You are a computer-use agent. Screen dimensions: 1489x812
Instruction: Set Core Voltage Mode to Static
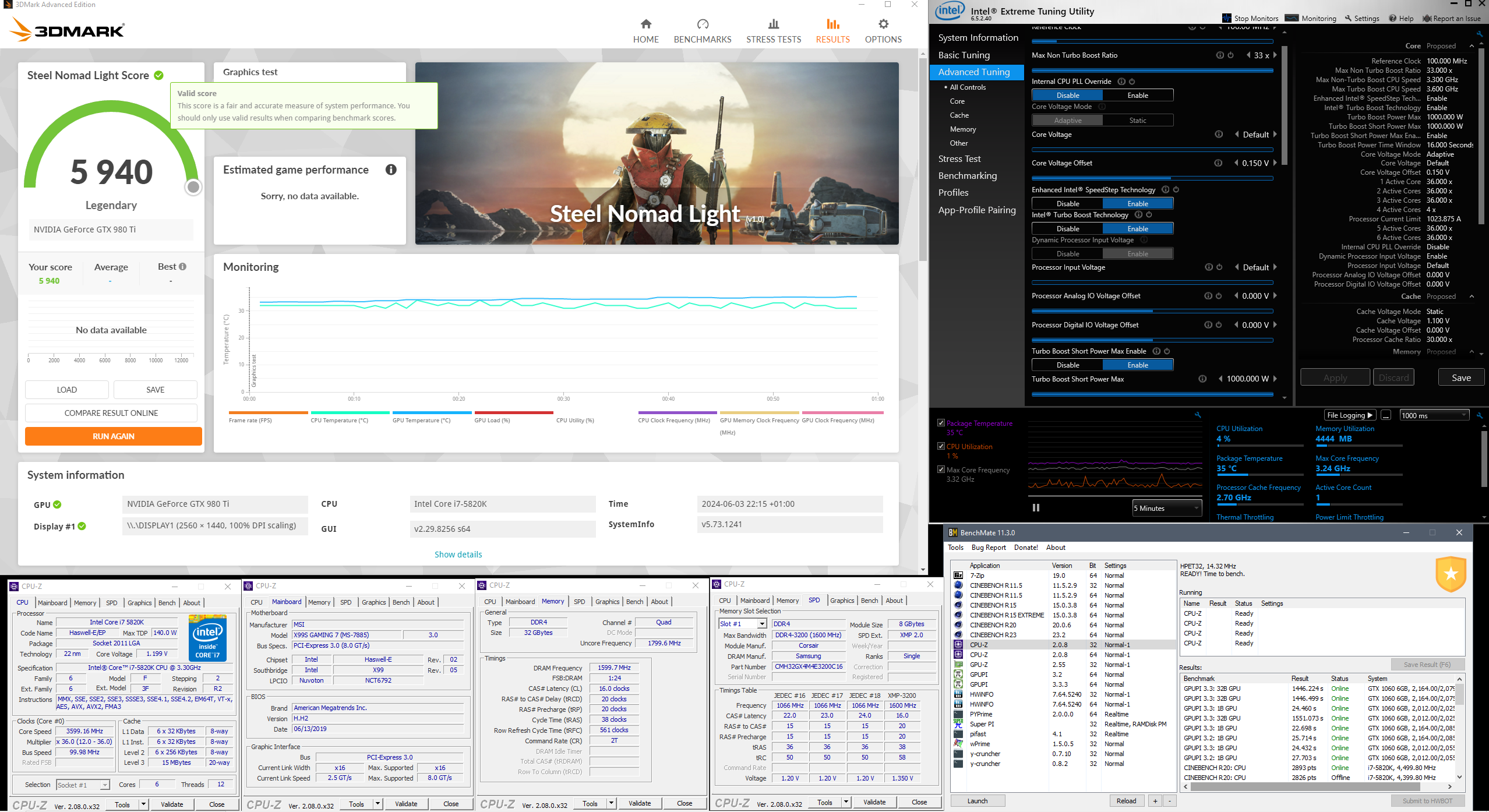point(1138,121)
